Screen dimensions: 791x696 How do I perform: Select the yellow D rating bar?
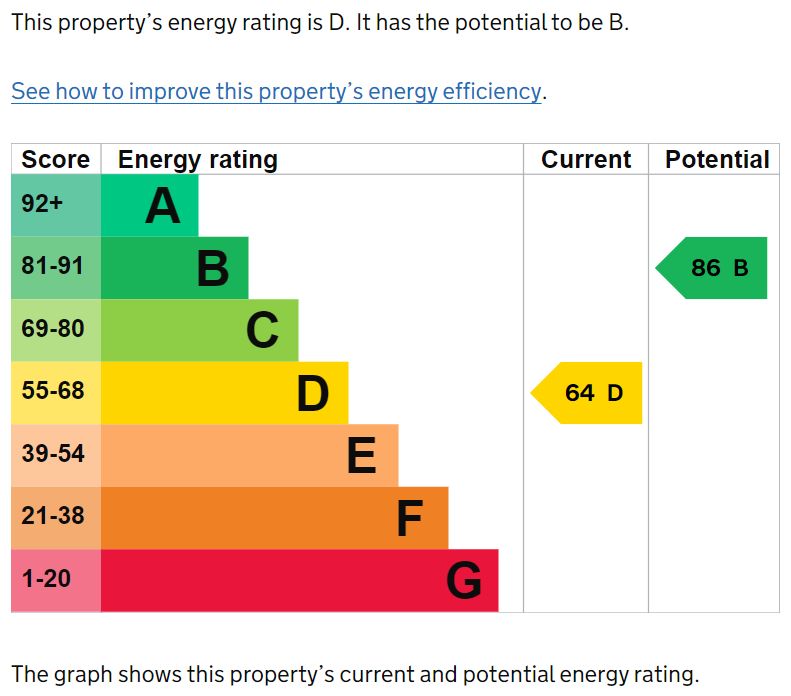[x=225, y=393]
